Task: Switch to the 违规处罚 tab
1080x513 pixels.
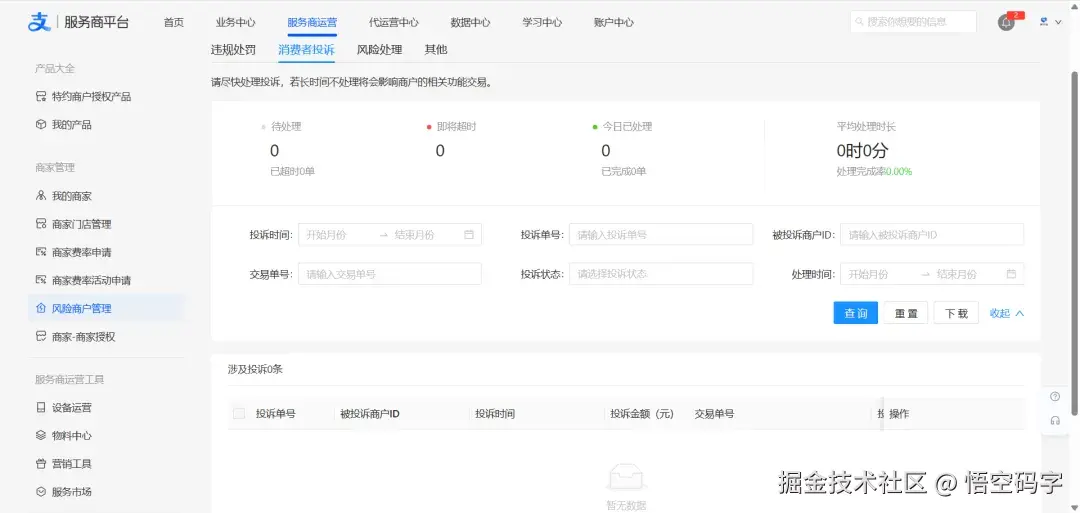Action: [233, 50]
